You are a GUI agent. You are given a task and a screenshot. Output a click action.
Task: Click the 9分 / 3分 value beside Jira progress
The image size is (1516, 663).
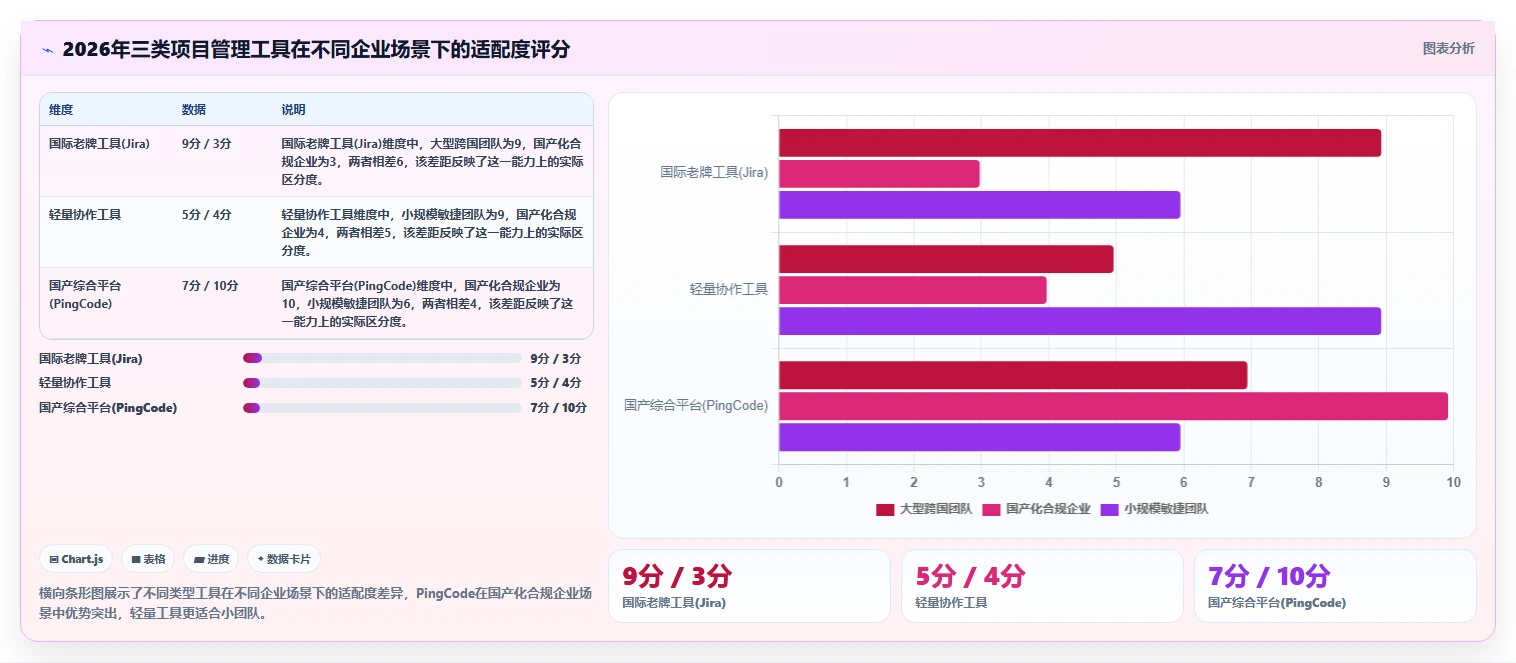(x=556, y=358)
